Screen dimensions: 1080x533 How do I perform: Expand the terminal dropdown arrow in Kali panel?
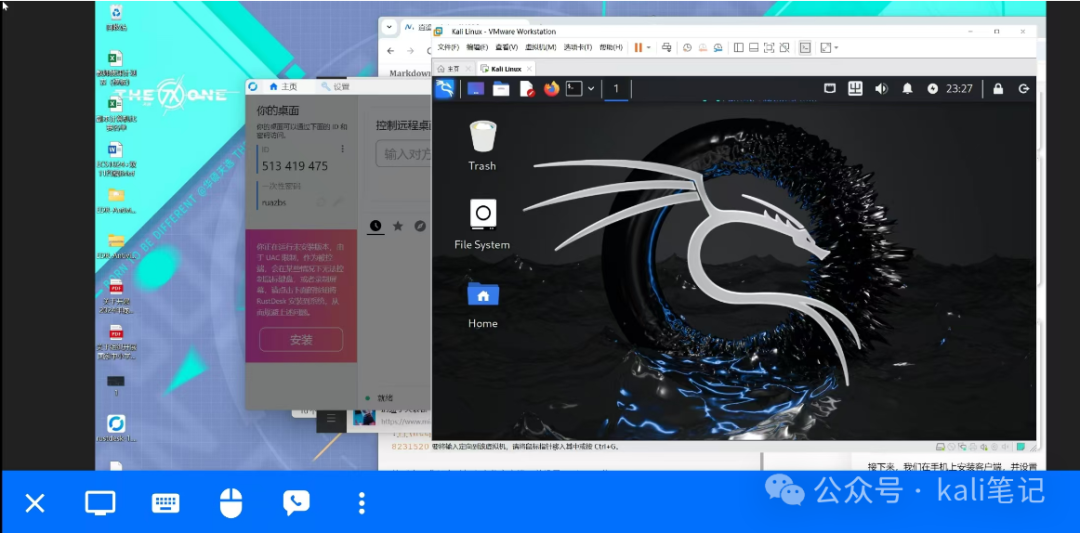point(591,89)
